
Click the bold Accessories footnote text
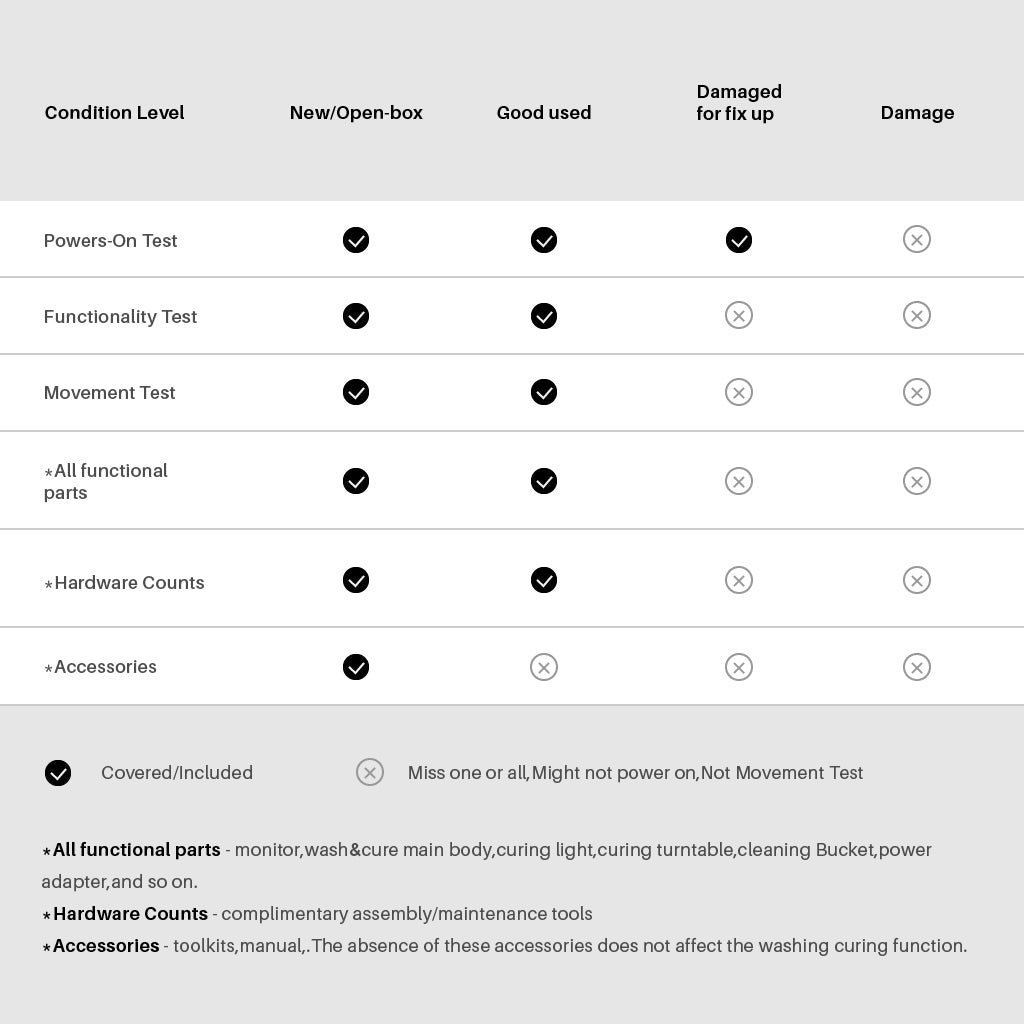106,946
